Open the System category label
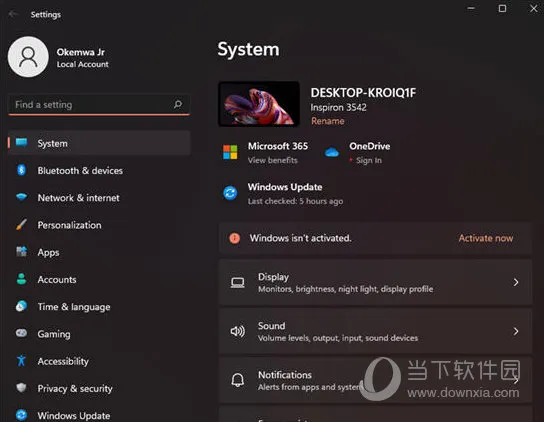 [52, 143]
